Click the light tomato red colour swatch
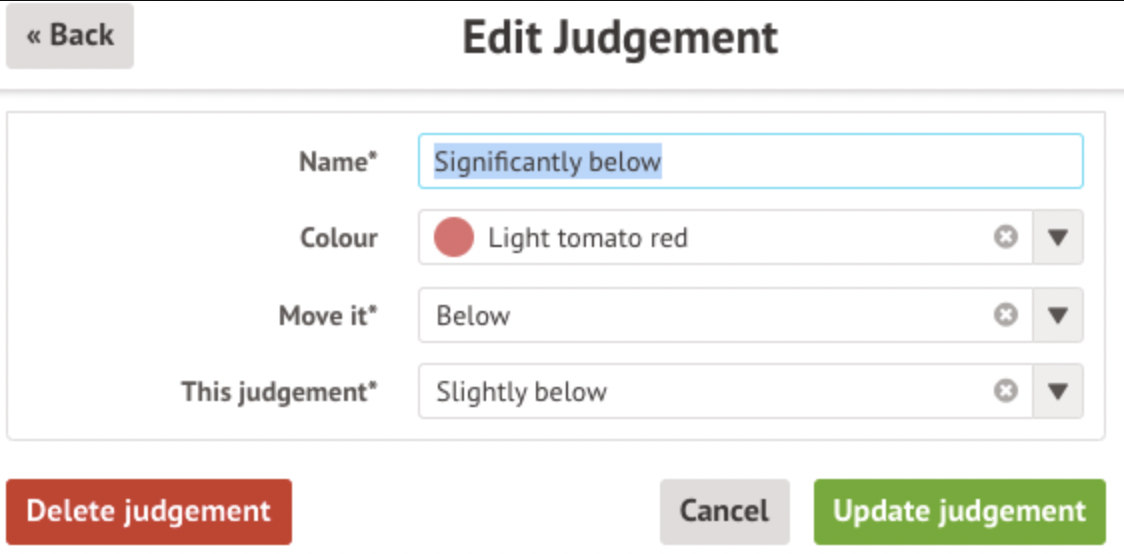Viewport: 1124px width, 554px height. point(453,238)
